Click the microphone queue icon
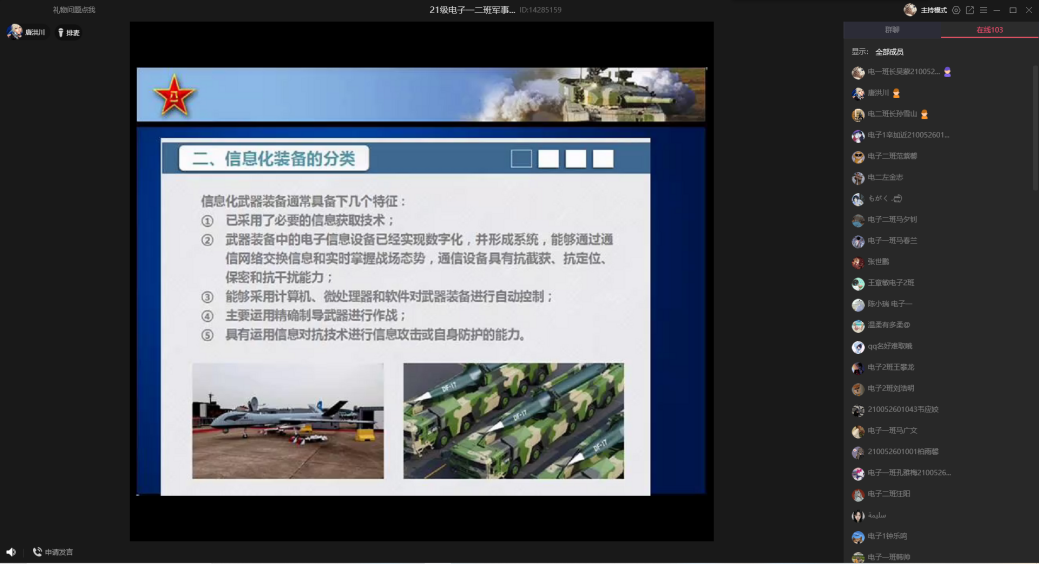Image resolution: width=1039 pixels, height=564 pixels. point(61,33)
